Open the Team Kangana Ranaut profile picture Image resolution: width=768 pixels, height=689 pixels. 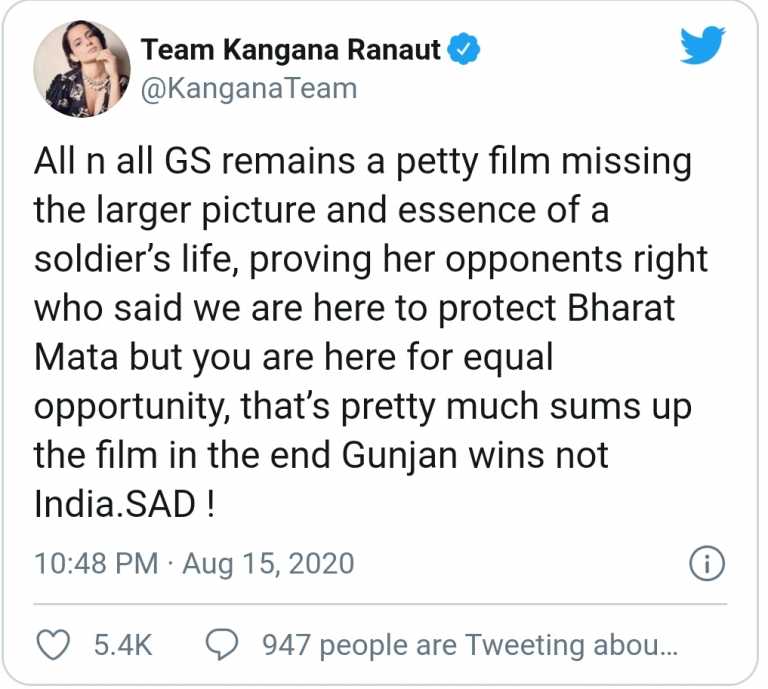[x=82, y=69]
